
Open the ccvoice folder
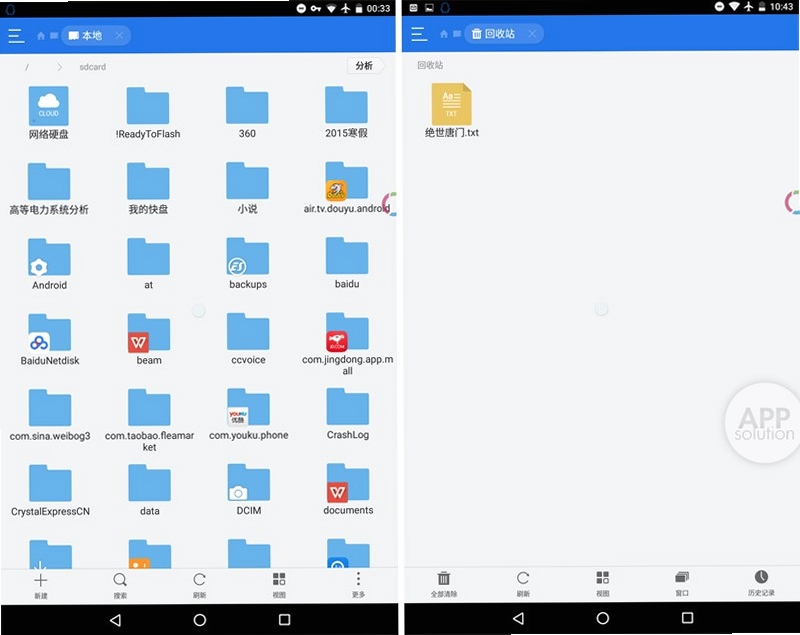click(x=248, y=339)
